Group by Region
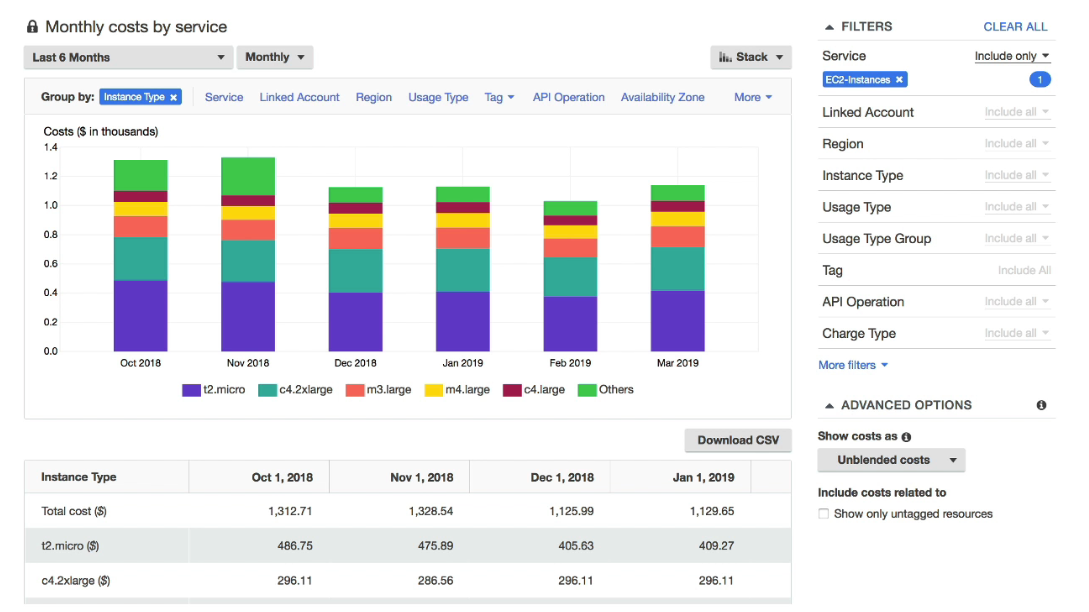The image size is (1089, 612). pos(374,97)
